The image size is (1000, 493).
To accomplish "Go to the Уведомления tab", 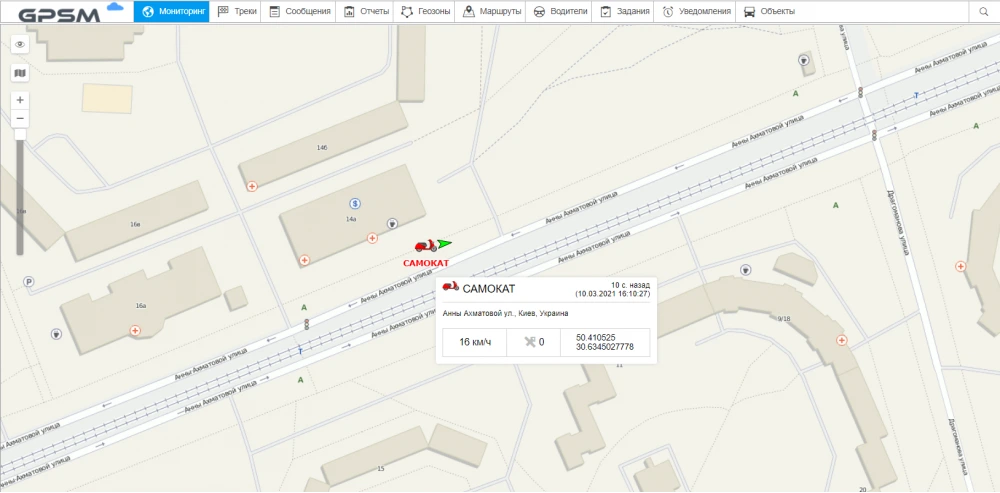I will (x=696, y=11).
